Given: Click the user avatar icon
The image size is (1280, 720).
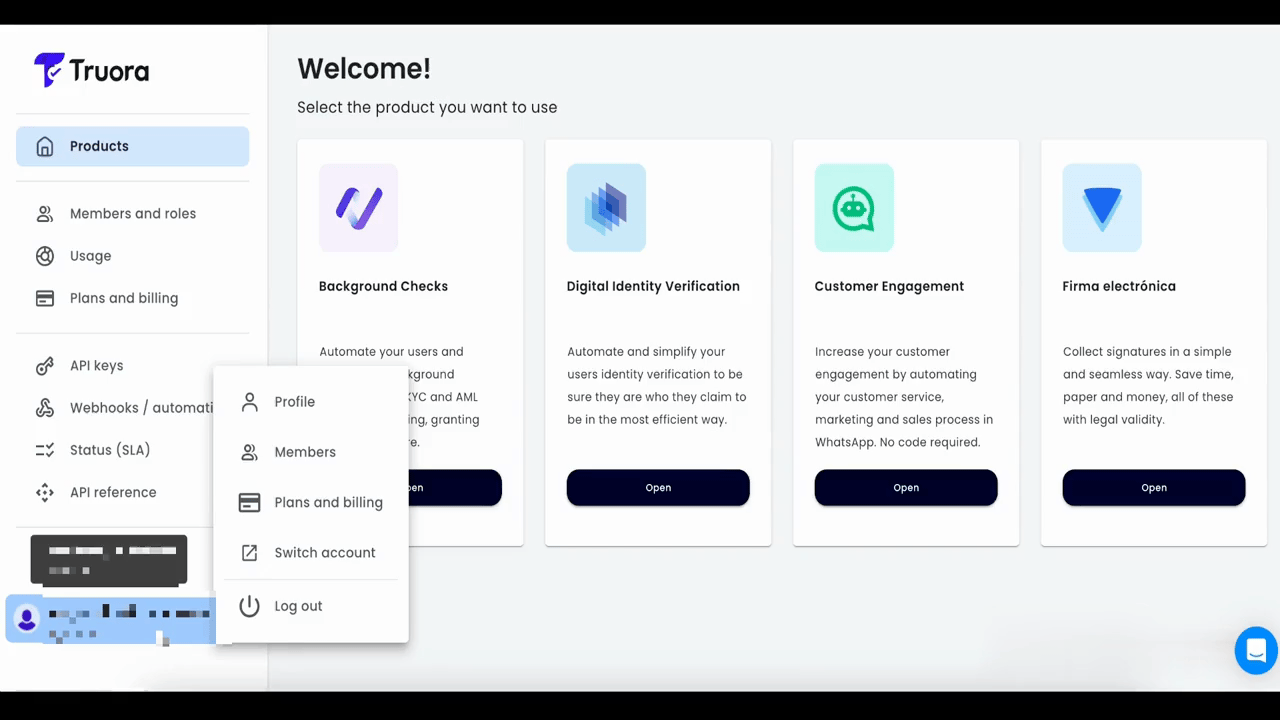Looking at the screenshot, I should [x=27, y=618].
